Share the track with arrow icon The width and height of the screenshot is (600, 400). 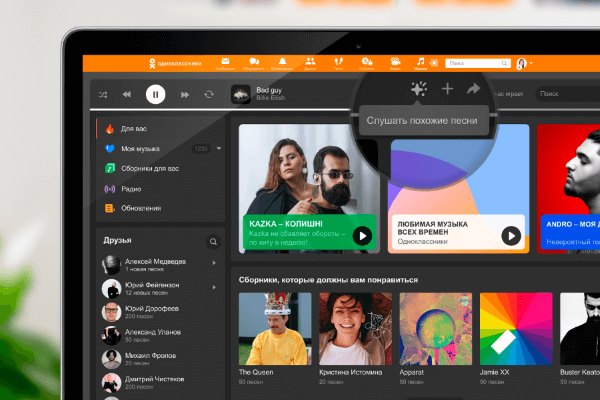pos(474,89)
